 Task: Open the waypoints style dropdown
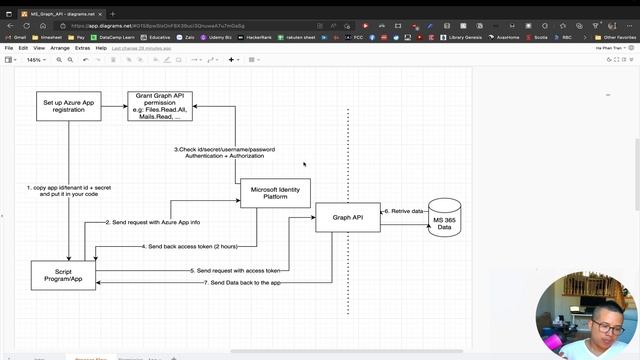(x=213, y=60)
